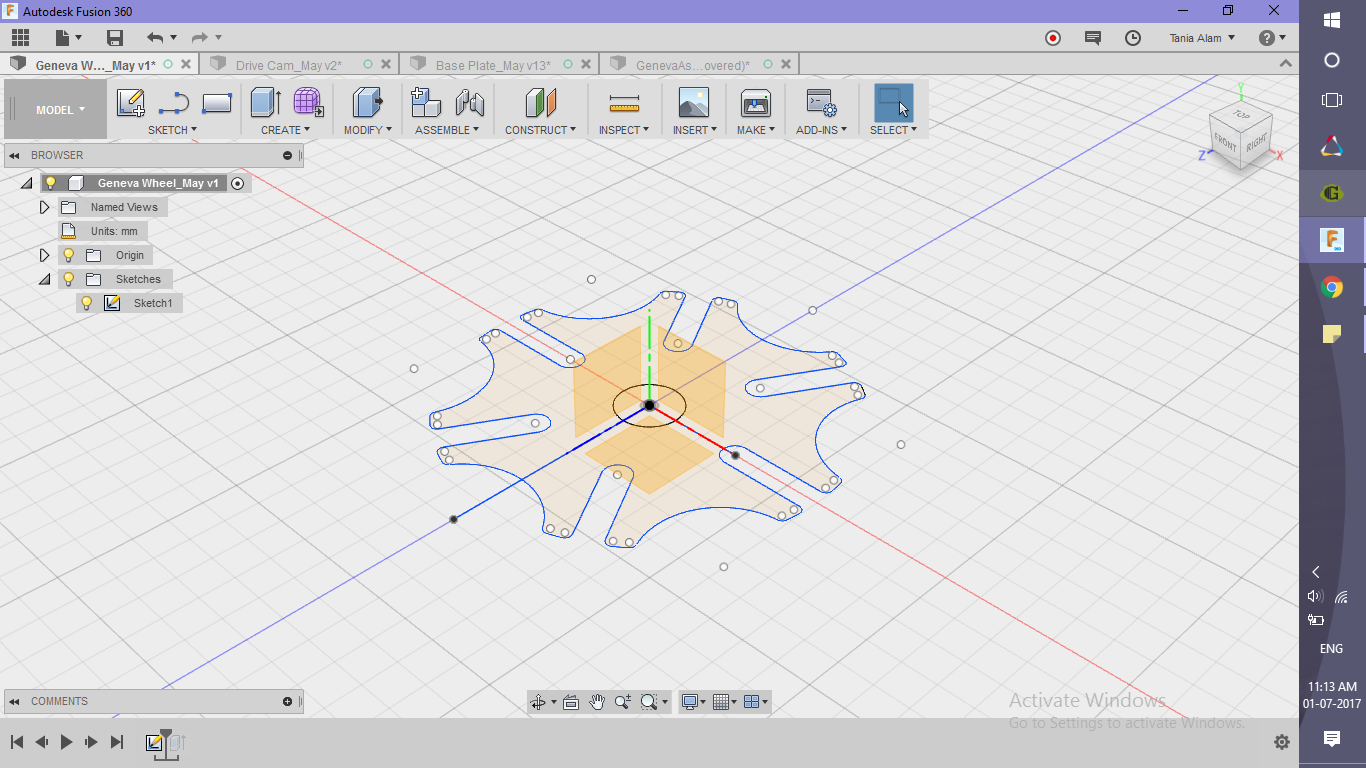Collapse the BROWSER panel

(x=15, y=155)
